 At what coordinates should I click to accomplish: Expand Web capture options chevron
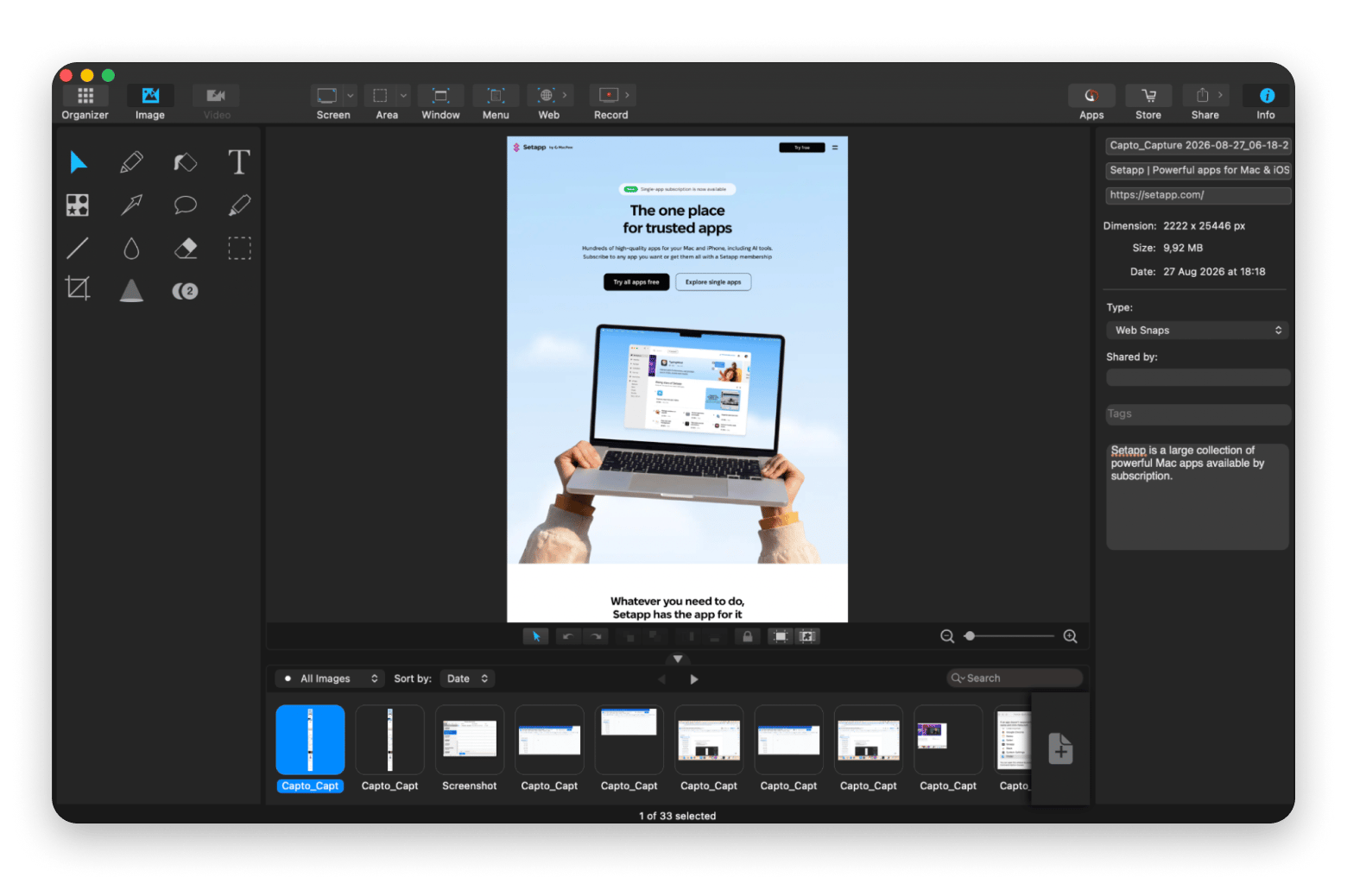click(566, 95)
